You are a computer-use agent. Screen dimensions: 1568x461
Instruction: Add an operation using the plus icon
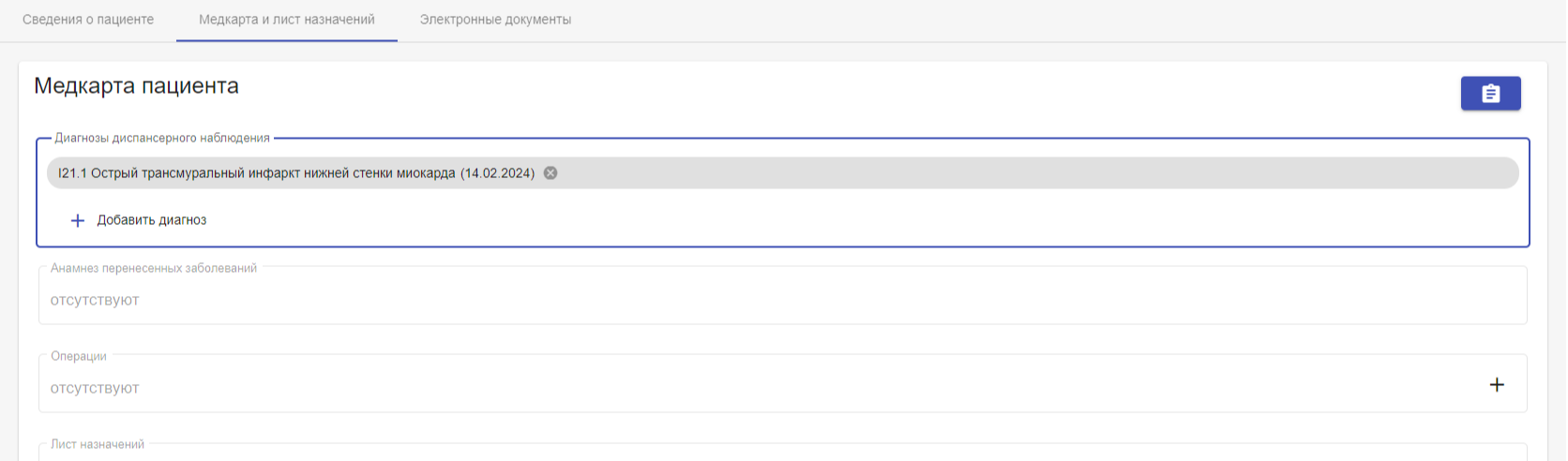click(x=1497, y=384)
